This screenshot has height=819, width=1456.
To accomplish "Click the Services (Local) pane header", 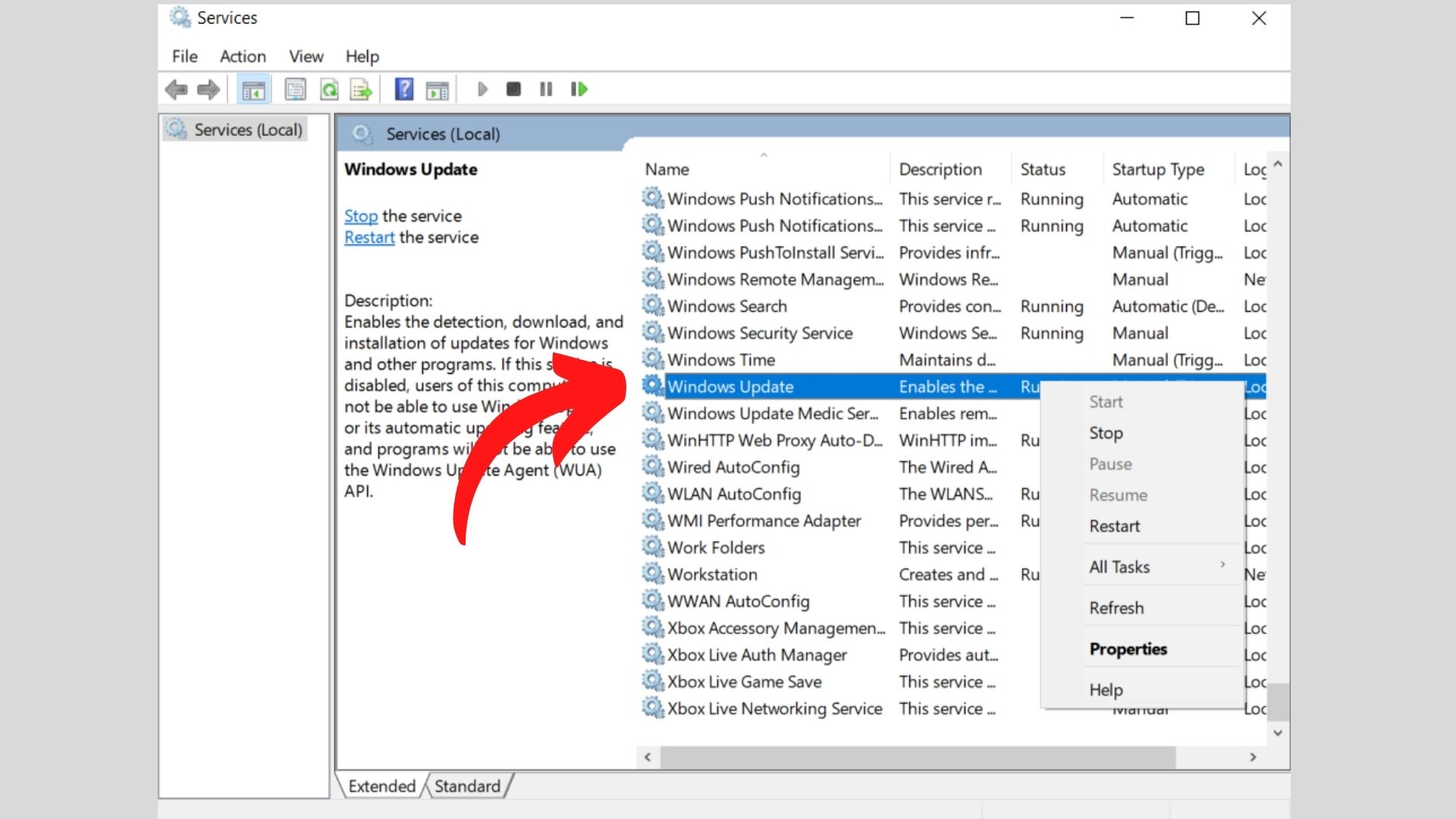I will click(x=443, y=134).
